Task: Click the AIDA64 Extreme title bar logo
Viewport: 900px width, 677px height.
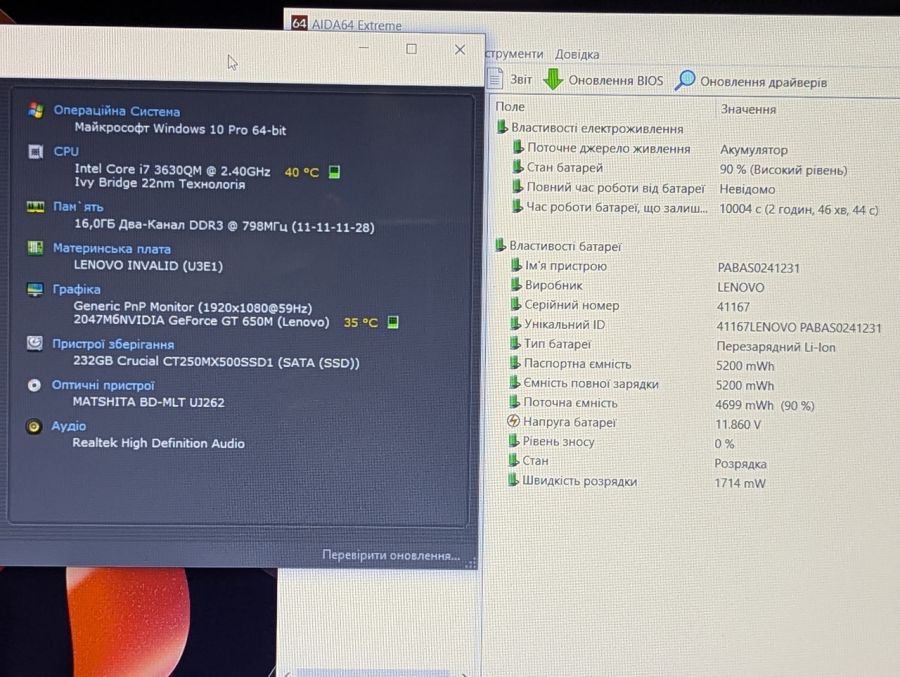Action: [299, 24]
